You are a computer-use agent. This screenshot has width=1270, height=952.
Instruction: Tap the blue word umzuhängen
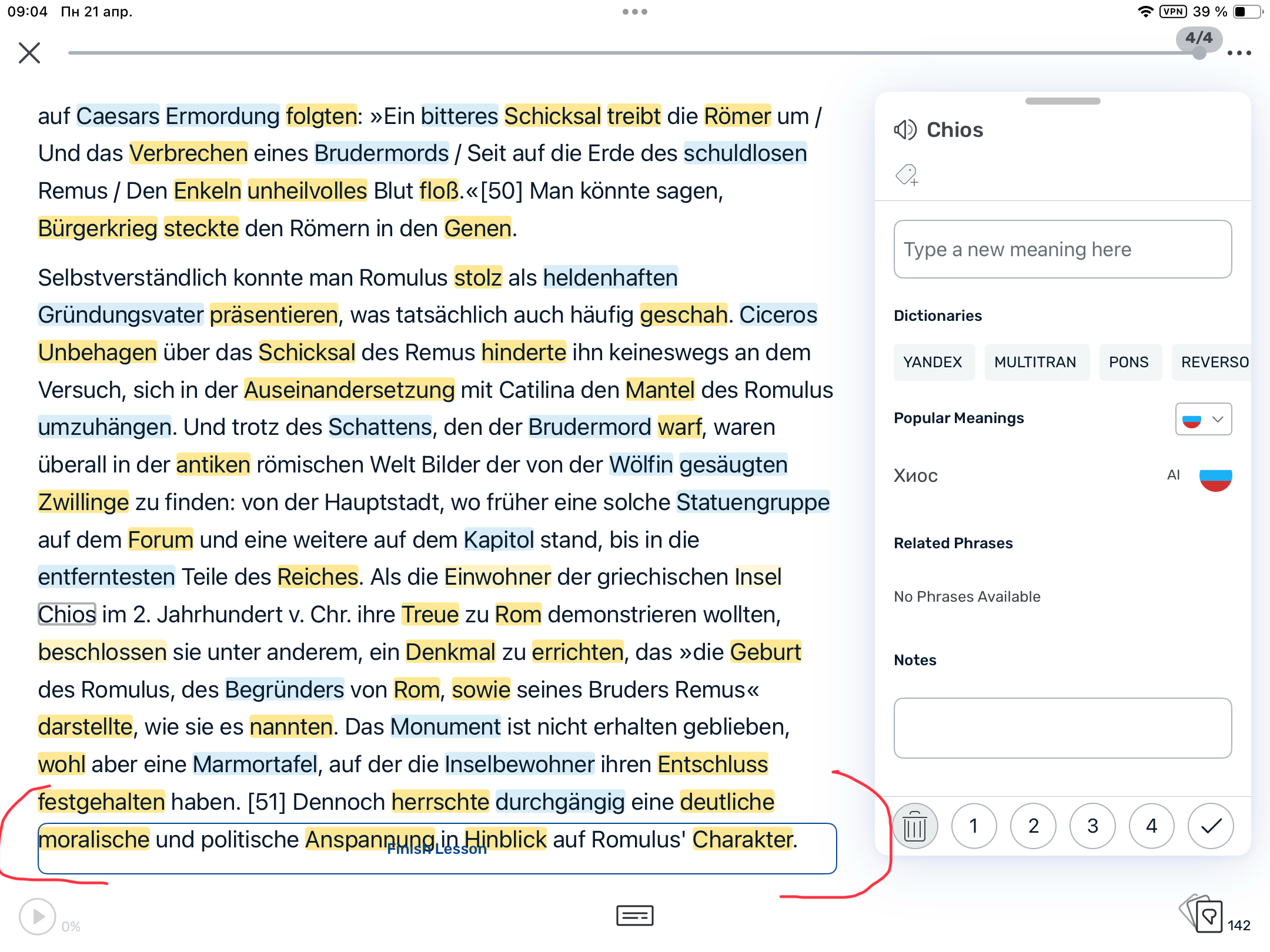pos(105,427)
